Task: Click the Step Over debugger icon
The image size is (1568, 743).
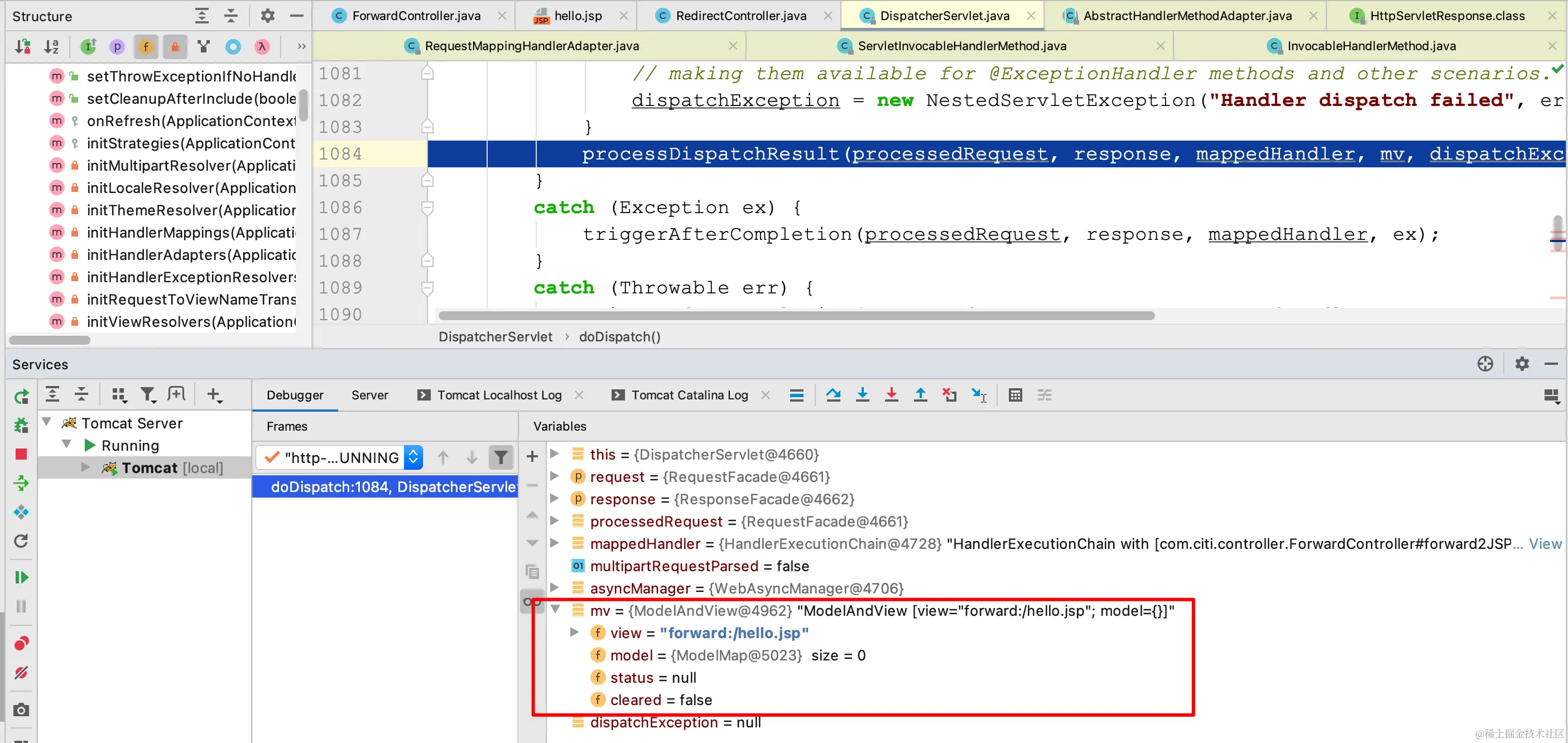Action: coord(833,395)
